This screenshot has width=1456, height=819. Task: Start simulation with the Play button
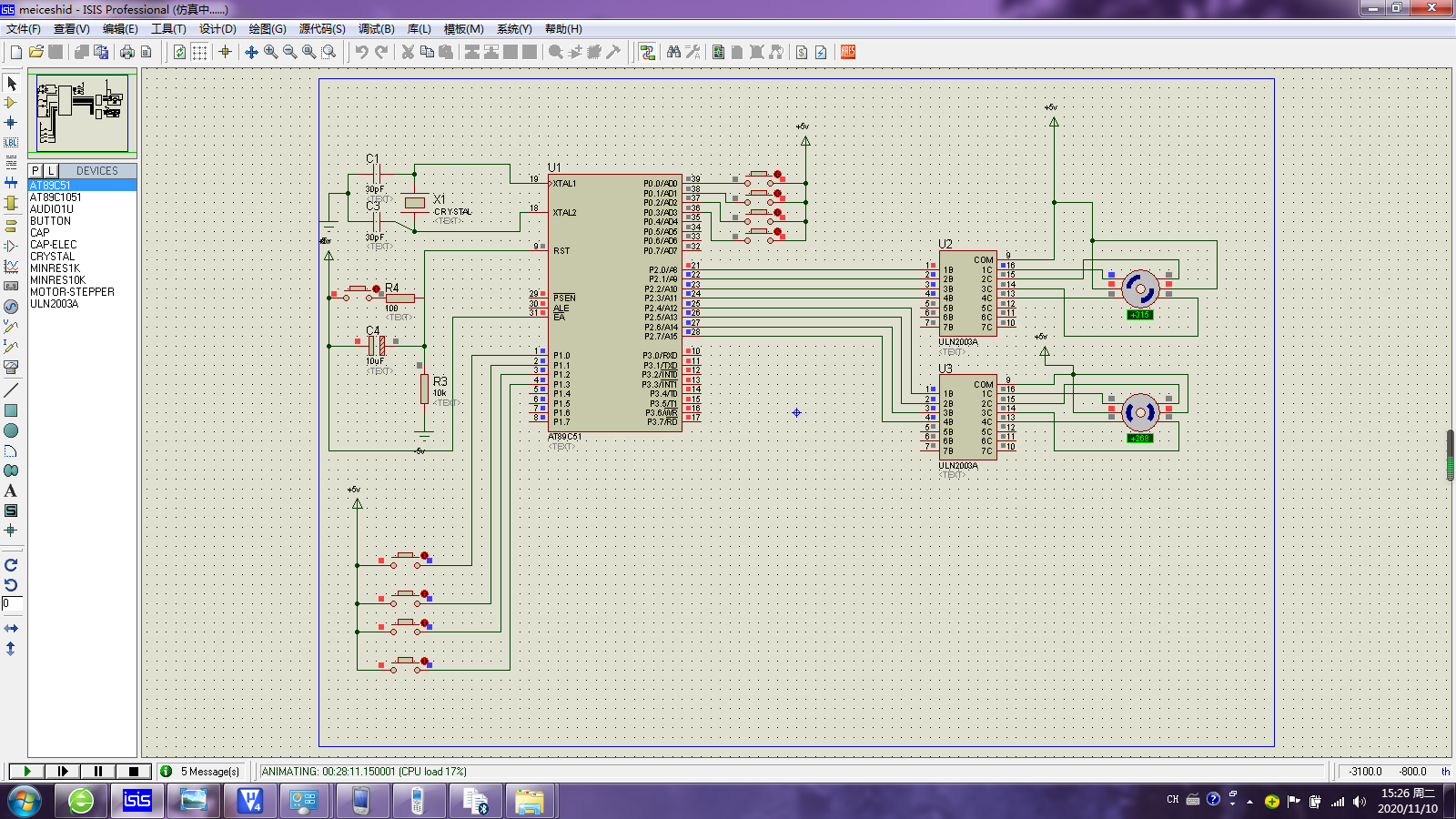coord(26,771)
